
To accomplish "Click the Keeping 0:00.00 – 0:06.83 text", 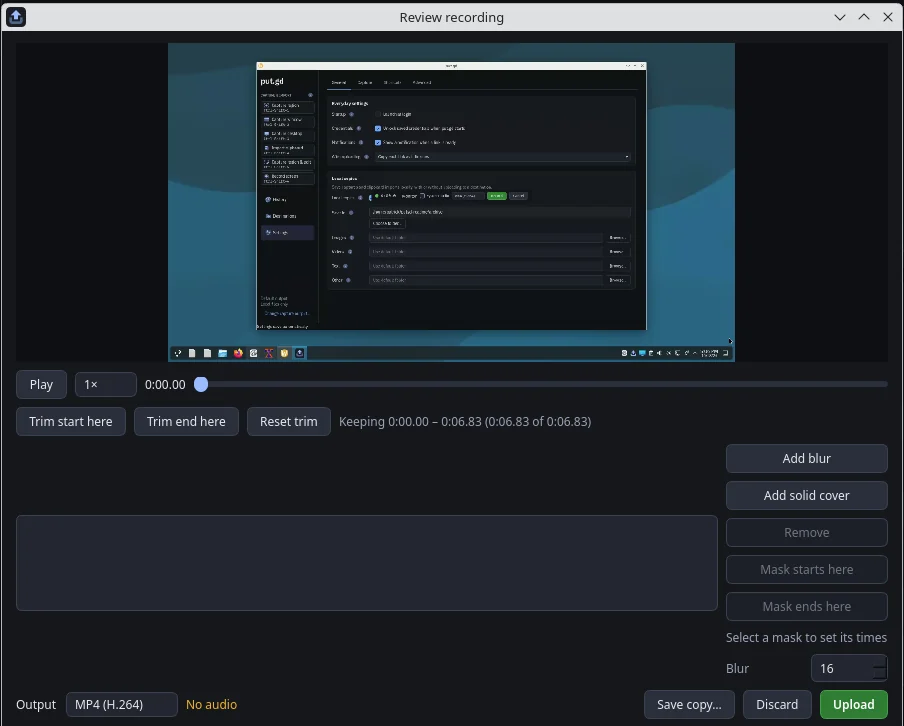I will click(465, 422).
